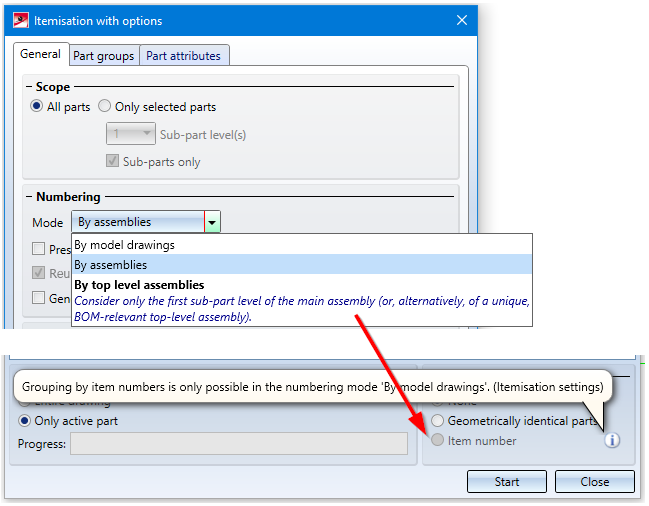Select Geometrically identical parts option
Image resolution: width=649 pixels, height=506 pixels.
(x=437, y=421)
